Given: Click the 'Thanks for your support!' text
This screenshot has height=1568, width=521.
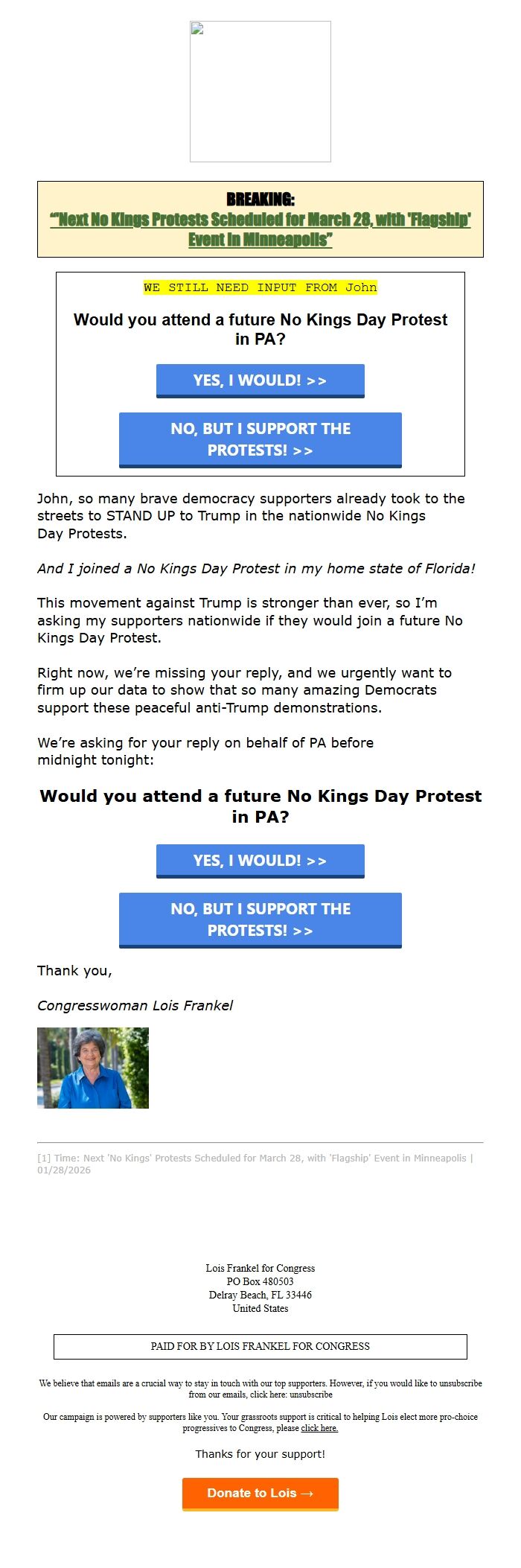Looking at the screenshot, I should point(260,1453).
